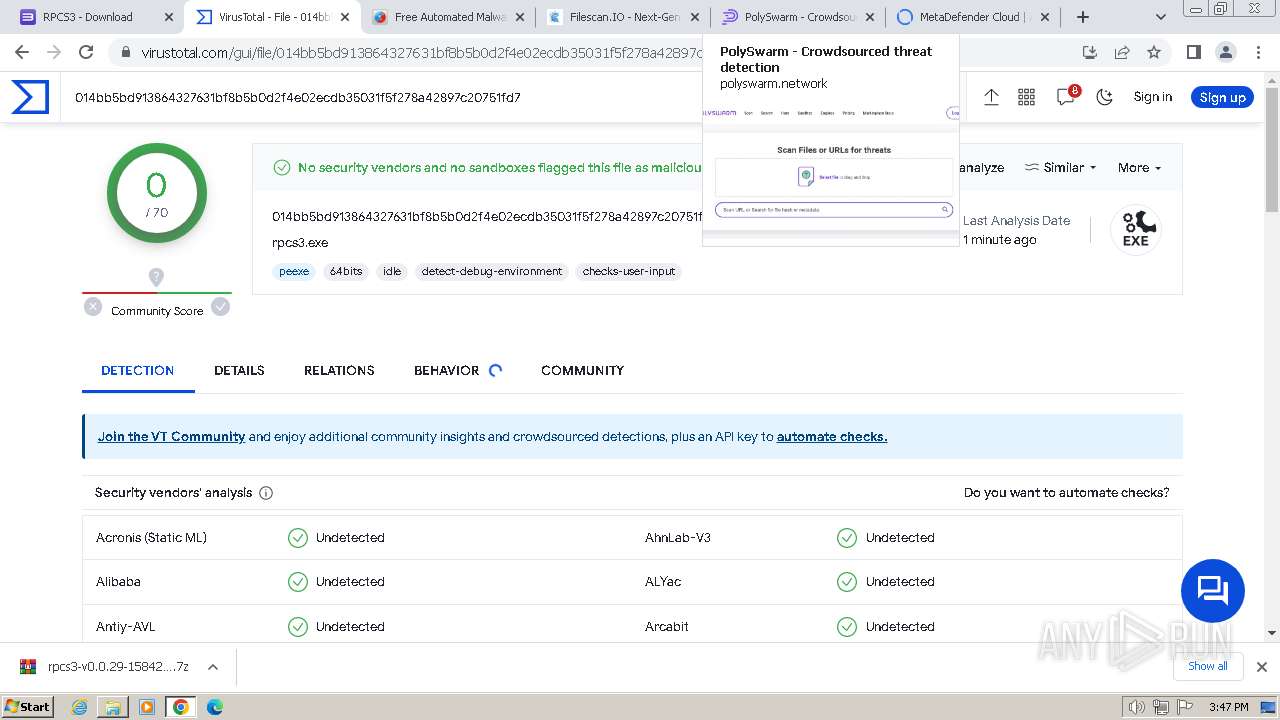1280x720 pixels.
Task: Expand the rpcs3 download item chevron
Action: coord(212,667)
